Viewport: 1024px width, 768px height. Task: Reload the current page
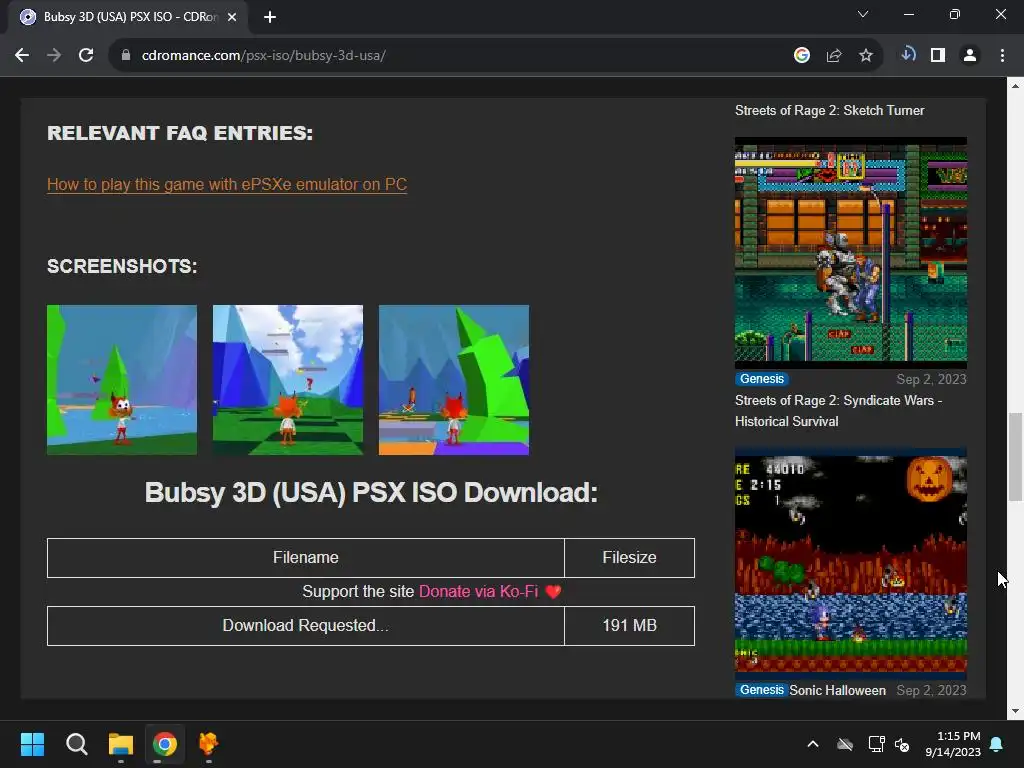point(86,56)
